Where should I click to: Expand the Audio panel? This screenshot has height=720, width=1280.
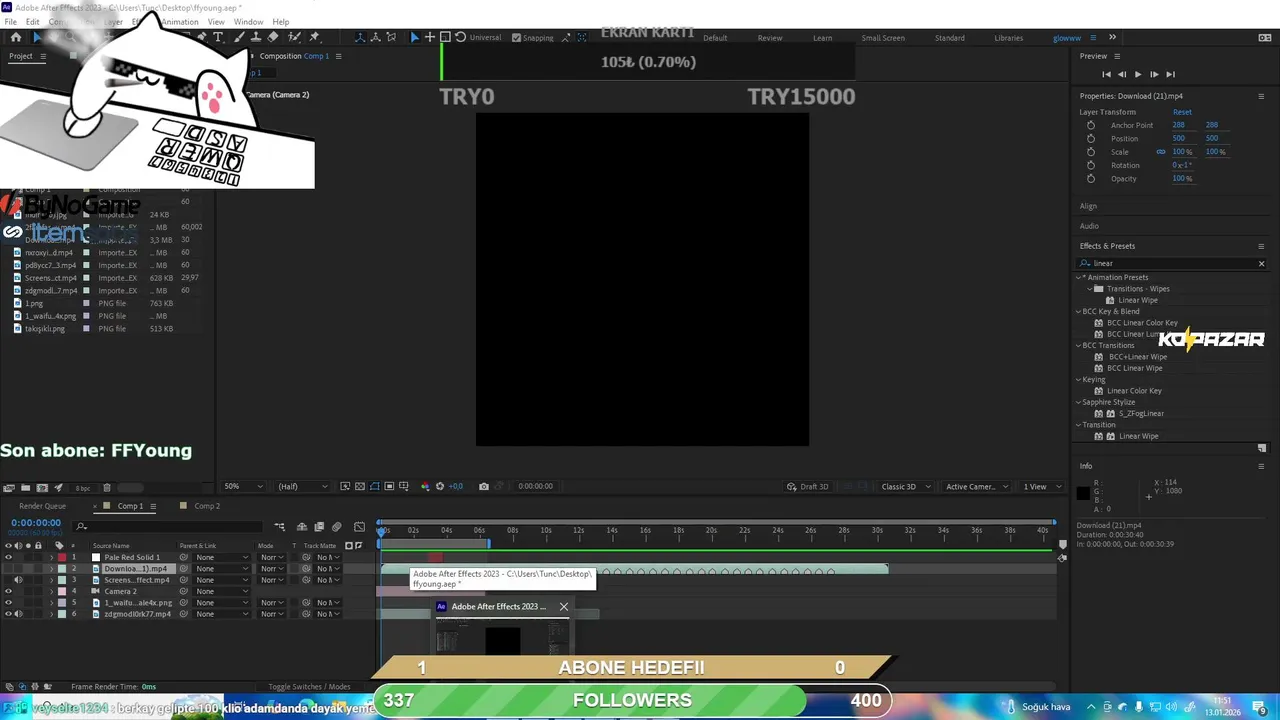(1089, 226)
